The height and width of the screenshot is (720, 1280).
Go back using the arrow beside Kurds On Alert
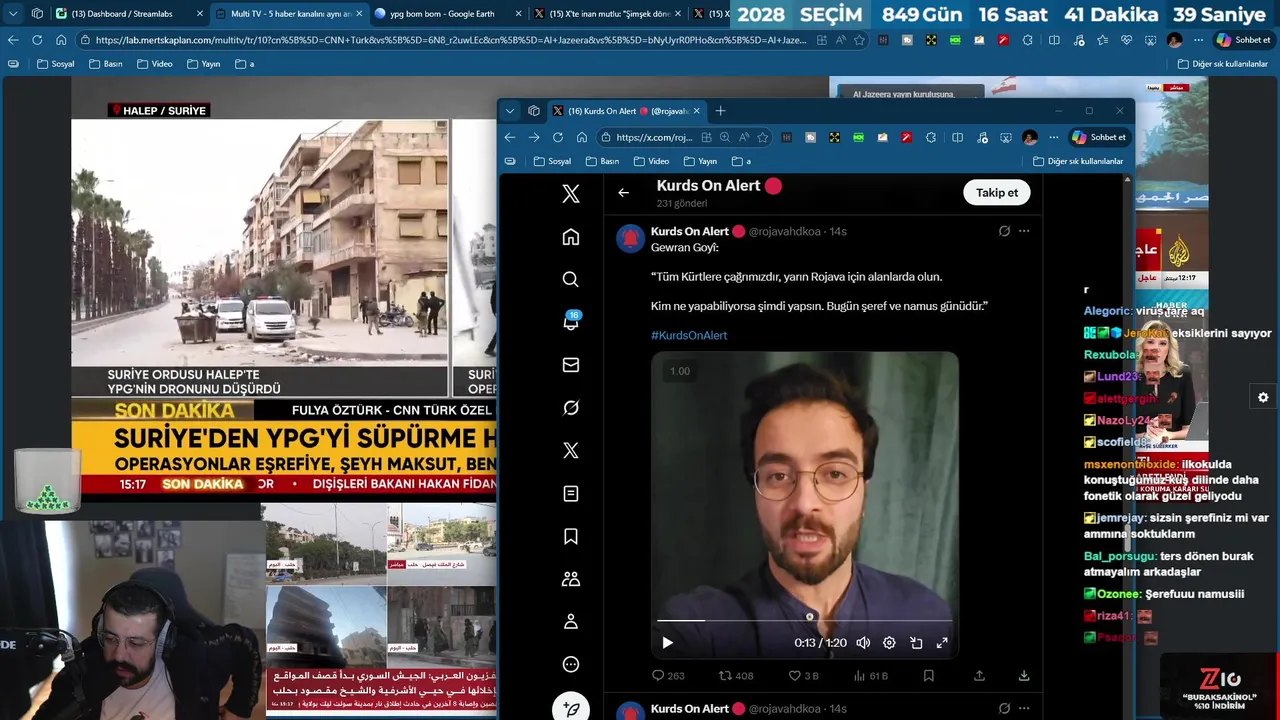623,193
